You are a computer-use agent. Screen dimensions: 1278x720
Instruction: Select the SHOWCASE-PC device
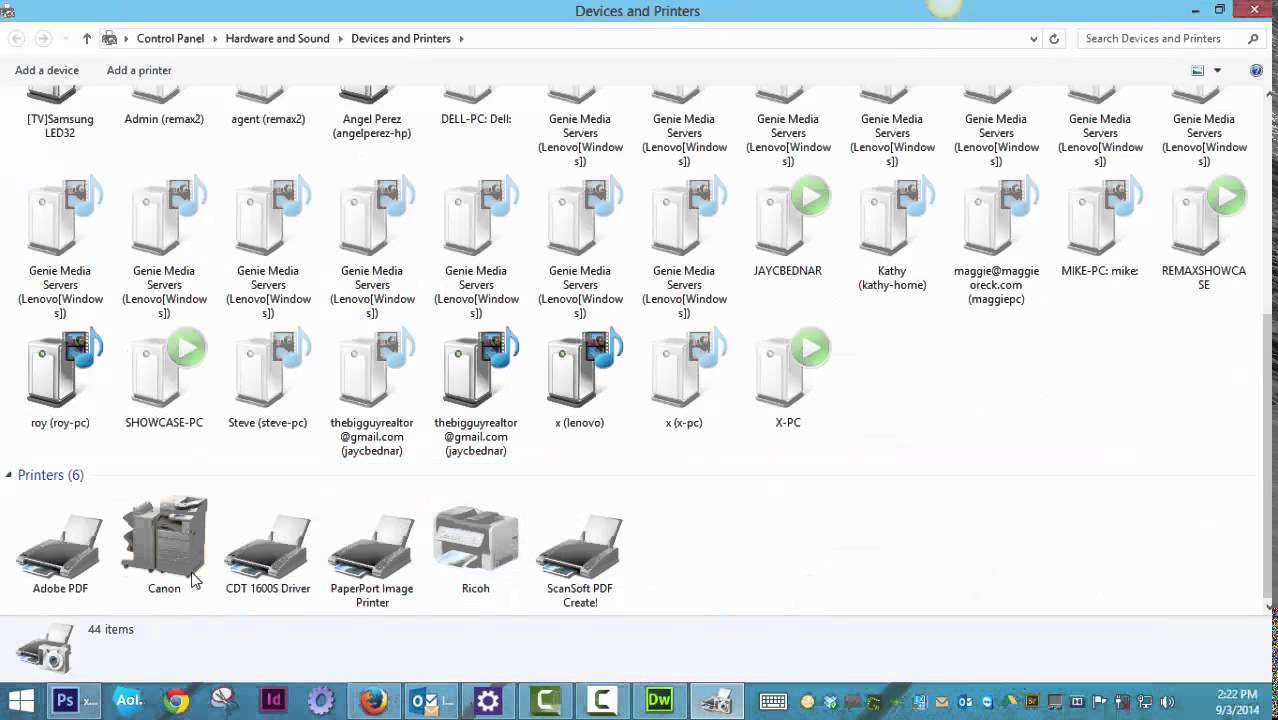pyautogui.click(x=164, y=380)
